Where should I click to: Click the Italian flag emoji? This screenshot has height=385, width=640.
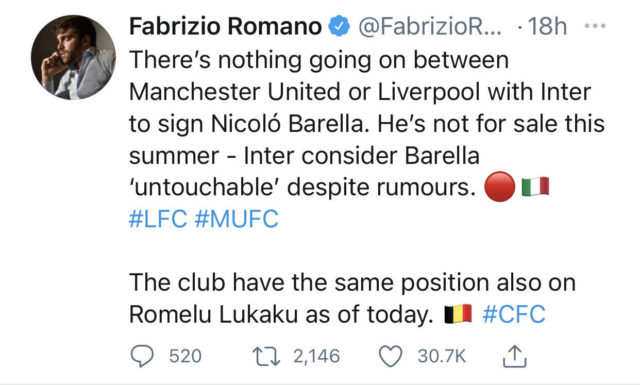(536, 187)
